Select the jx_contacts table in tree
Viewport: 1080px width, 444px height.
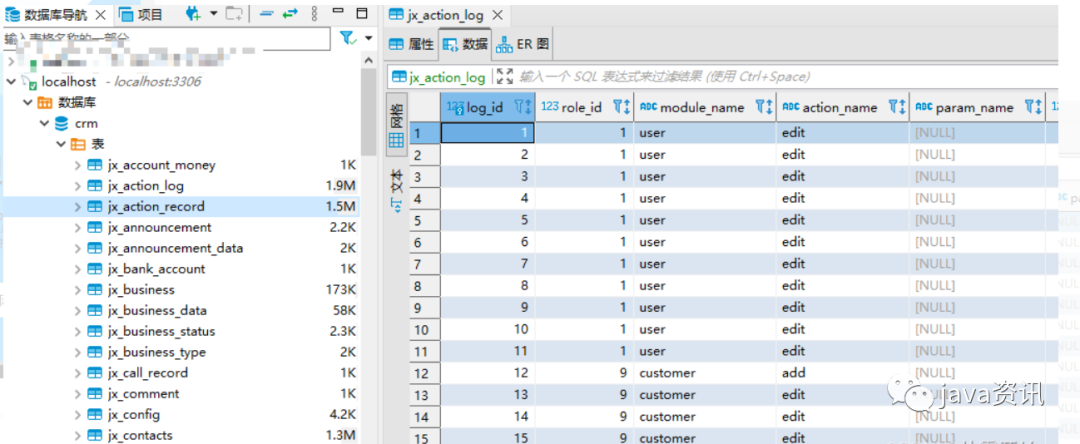click(x=139, y=435)
